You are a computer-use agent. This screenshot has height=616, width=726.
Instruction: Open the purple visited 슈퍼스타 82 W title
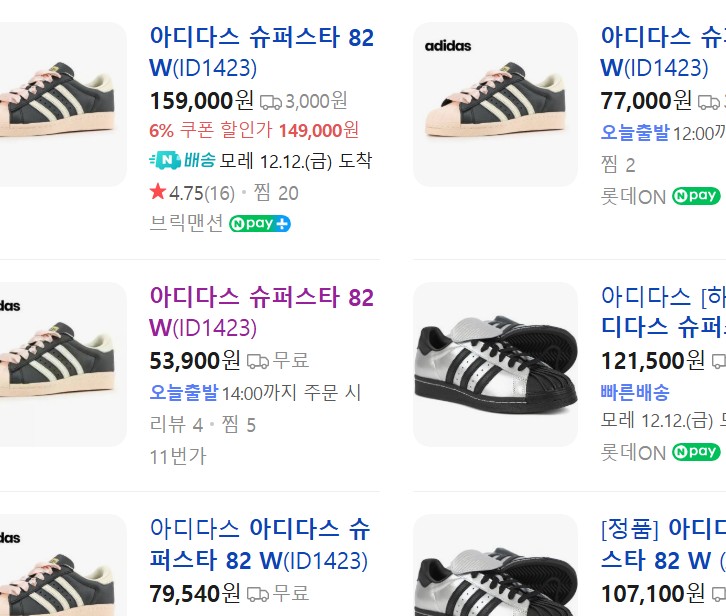(261, 312)
